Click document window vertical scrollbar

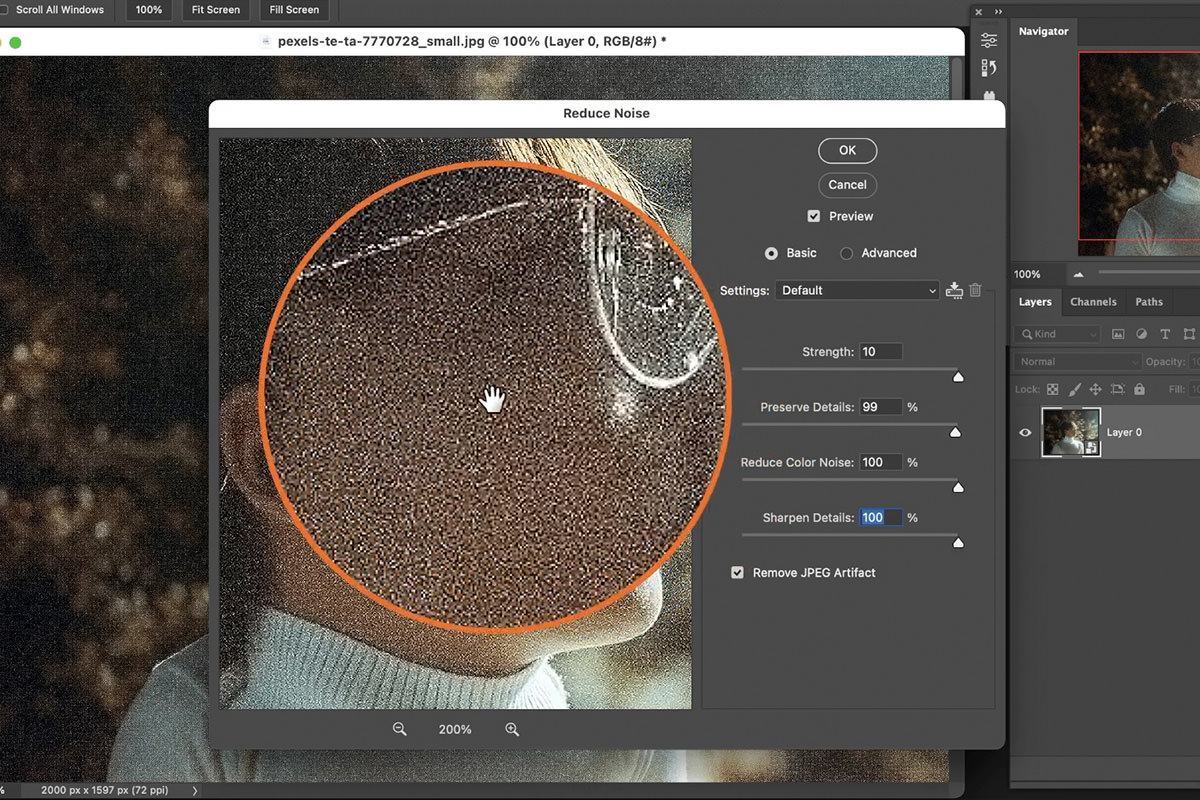pos(957,420)
